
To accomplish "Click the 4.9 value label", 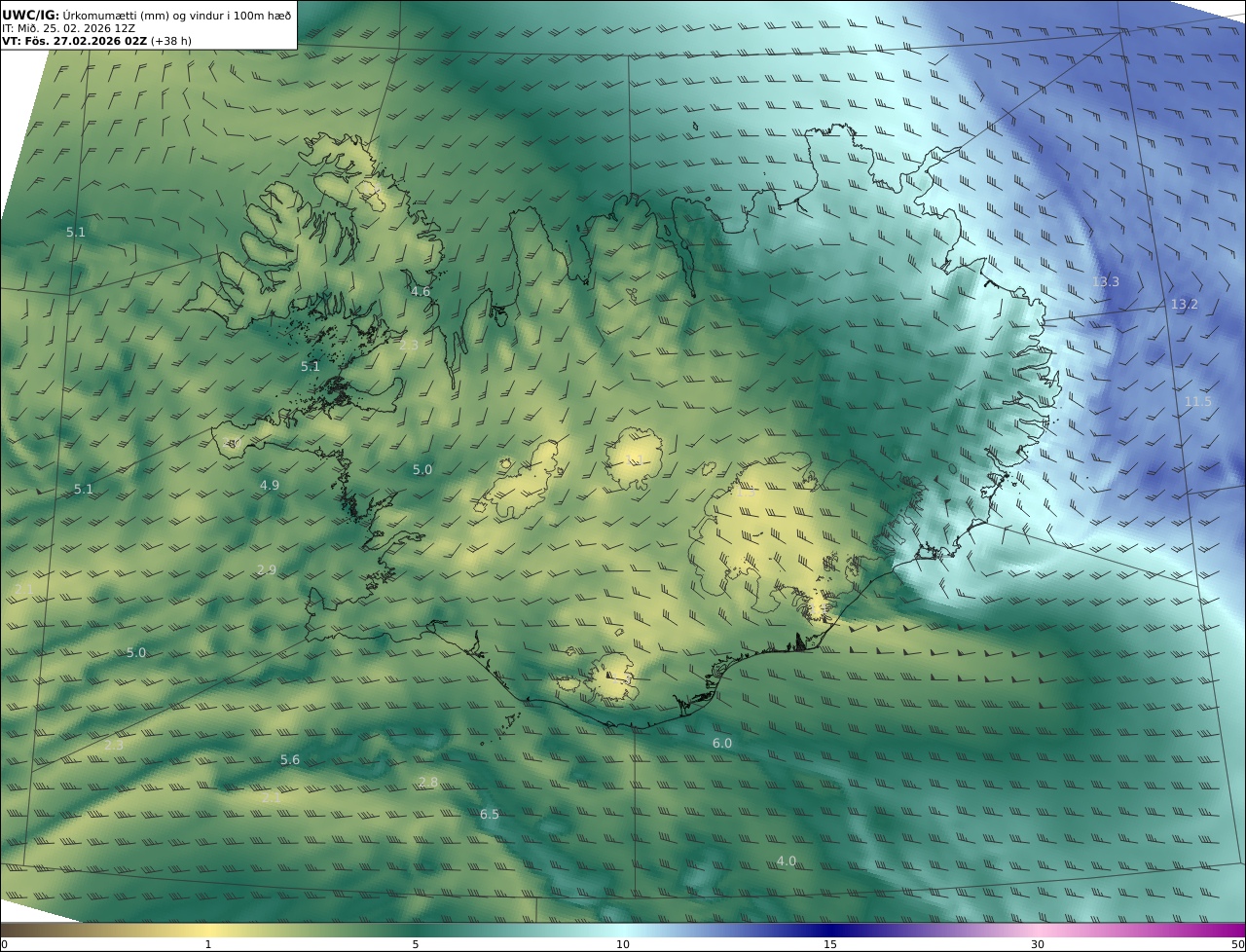I will click(270, 486).
